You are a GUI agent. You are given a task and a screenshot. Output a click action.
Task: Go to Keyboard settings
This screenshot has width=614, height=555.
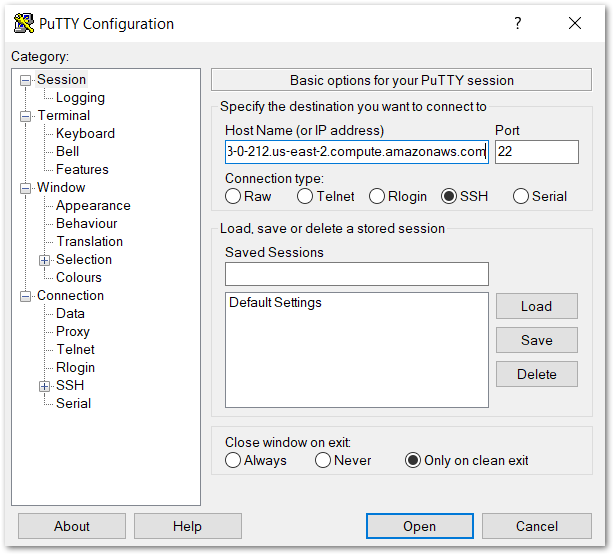(85, 134)
